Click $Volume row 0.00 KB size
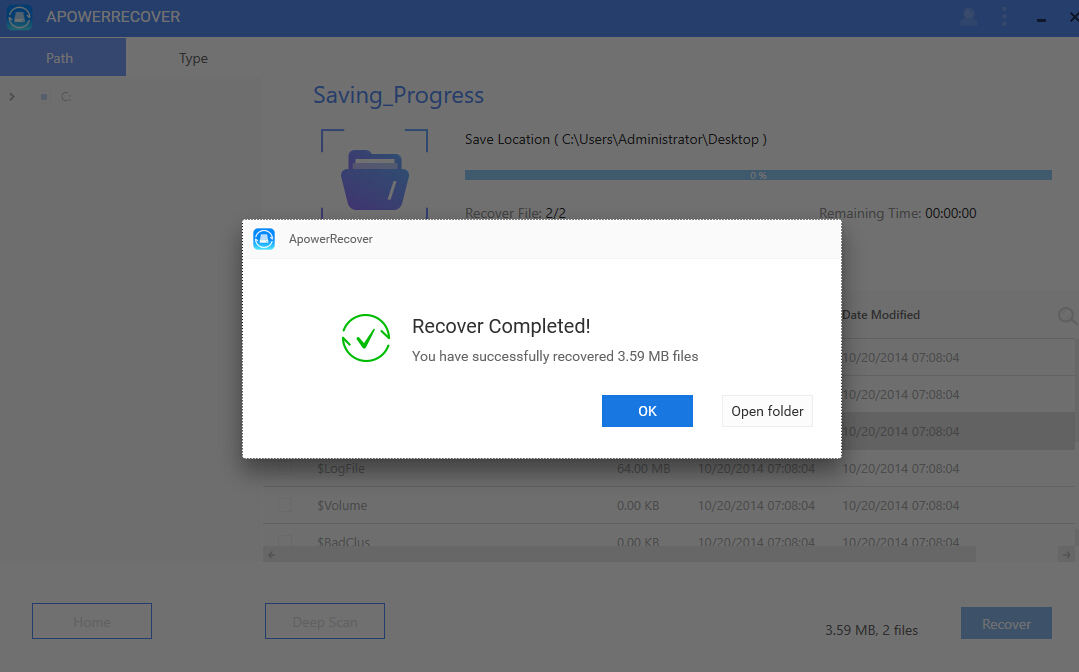The image size is (1079, 672). point(638,506)
